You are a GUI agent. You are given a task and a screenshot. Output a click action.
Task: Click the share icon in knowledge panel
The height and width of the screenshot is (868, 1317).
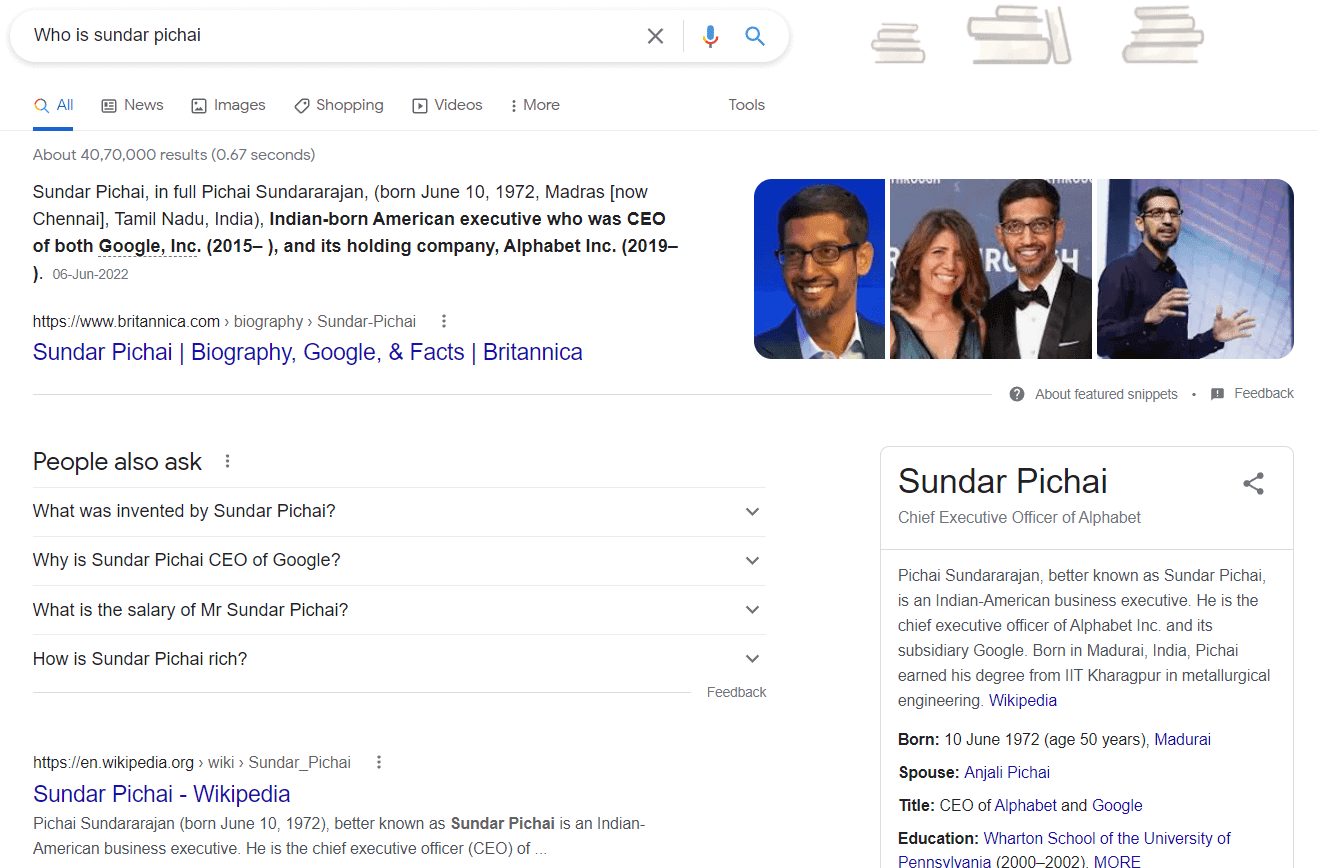coord(1253,484)
